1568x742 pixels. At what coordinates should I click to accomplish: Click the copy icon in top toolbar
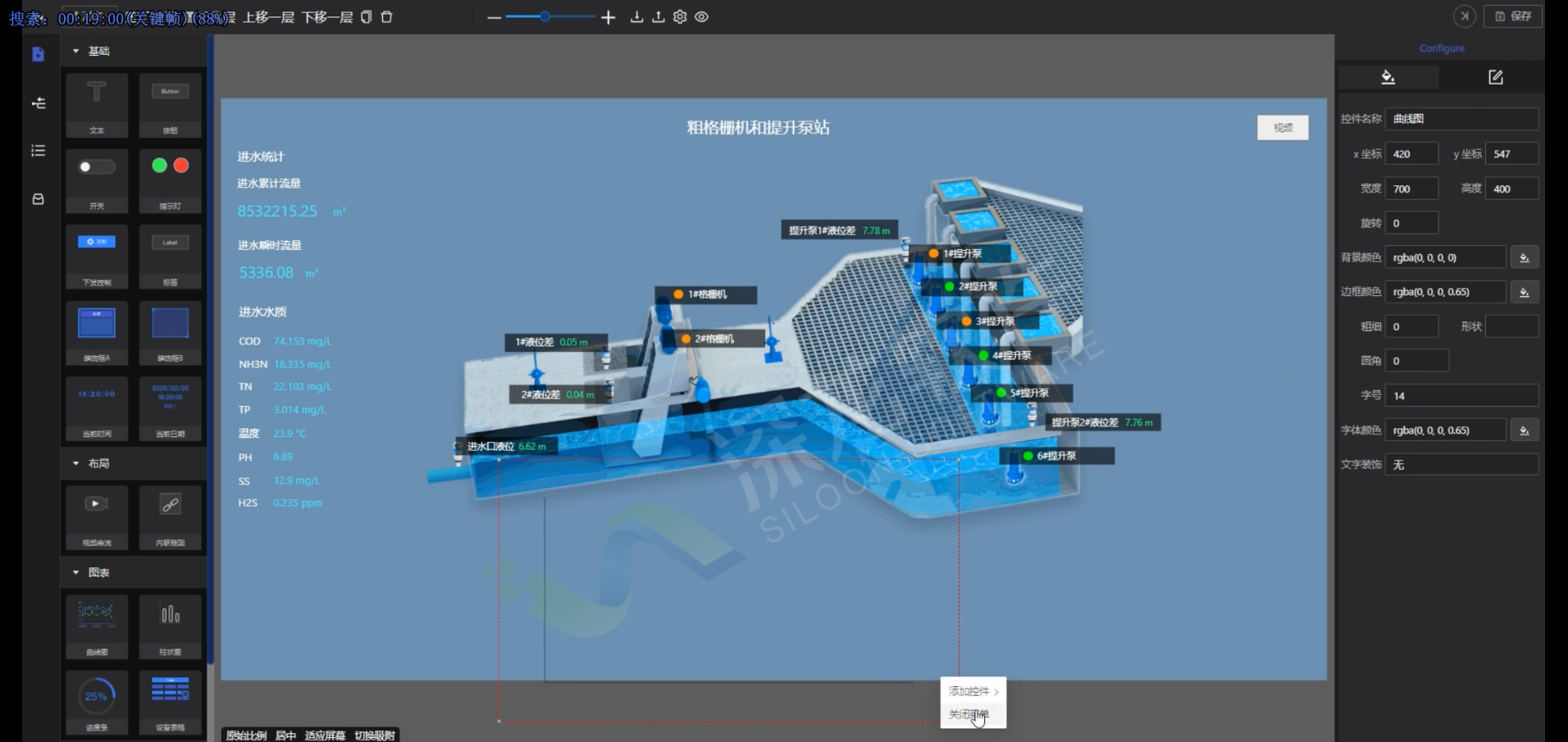367,16
